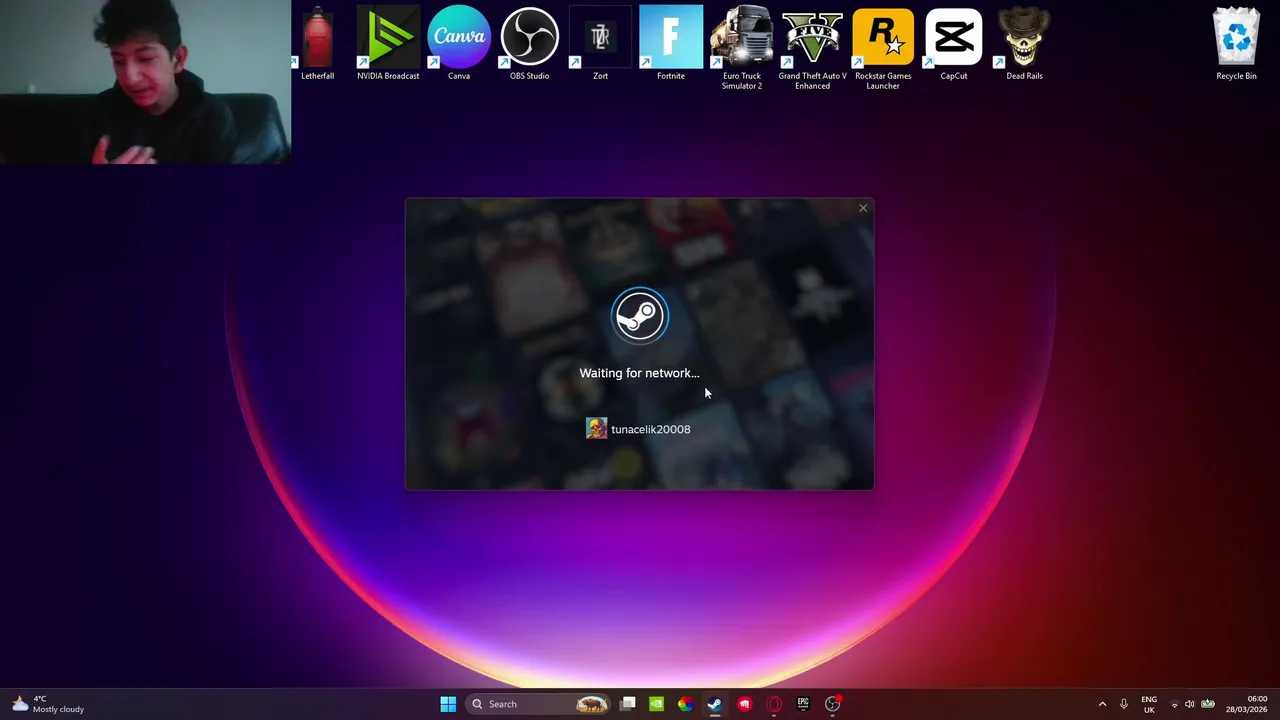
Task: Select the OBS Studio desktop icon
Action: [529, 43]
